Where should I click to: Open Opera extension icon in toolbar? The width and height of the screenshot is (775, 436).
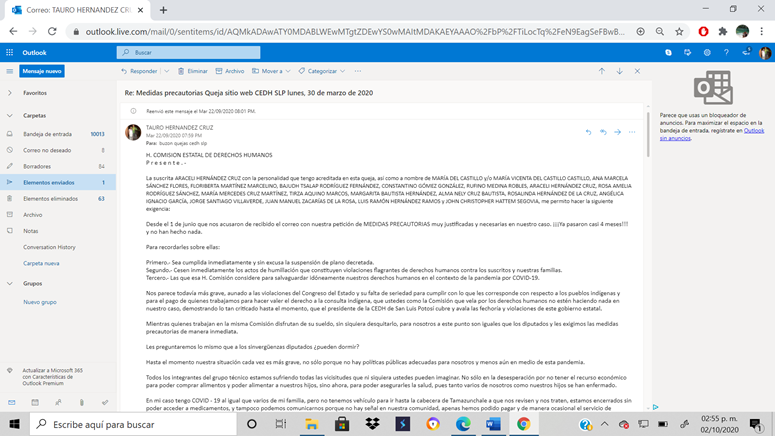(x=703, y=32)
